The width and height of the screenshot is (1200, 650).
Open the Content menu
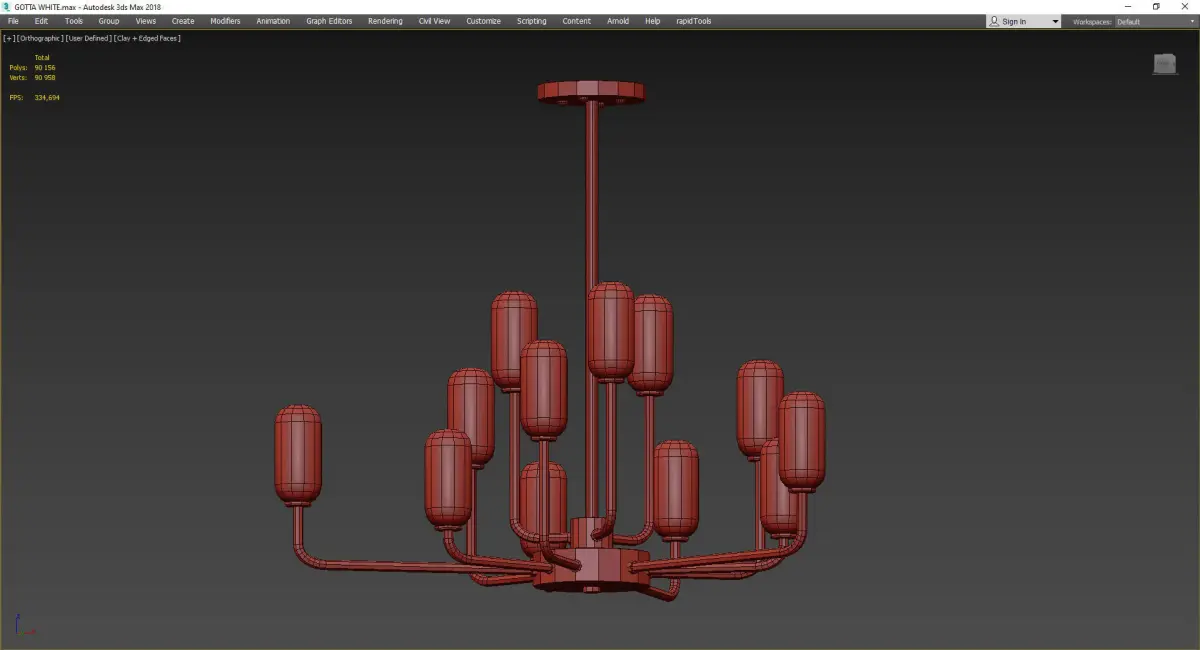point(576,21)
